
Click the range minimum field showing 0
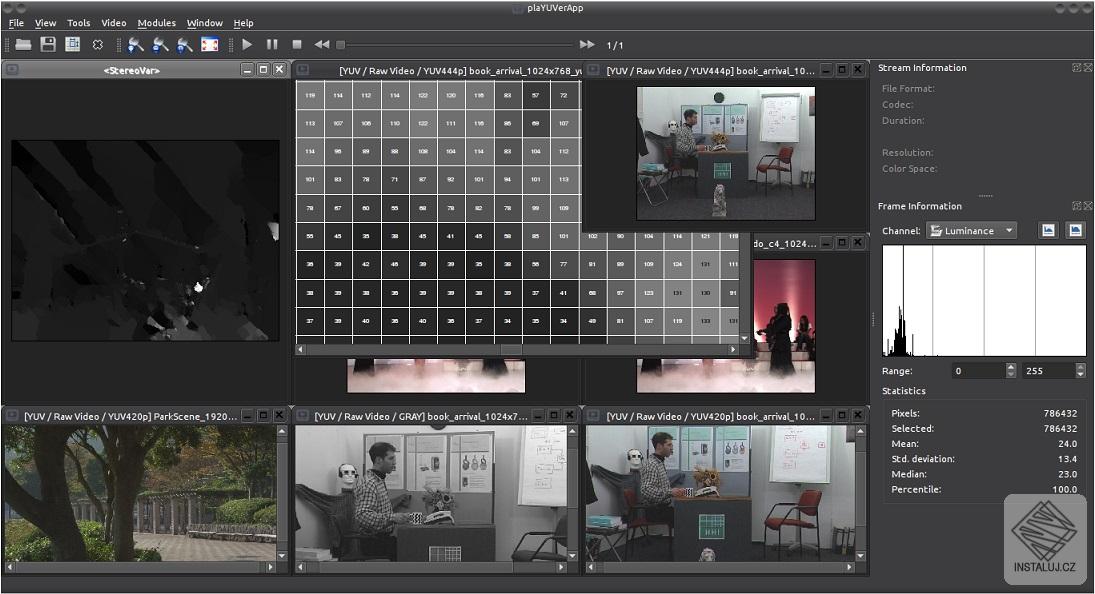point(978,371)
